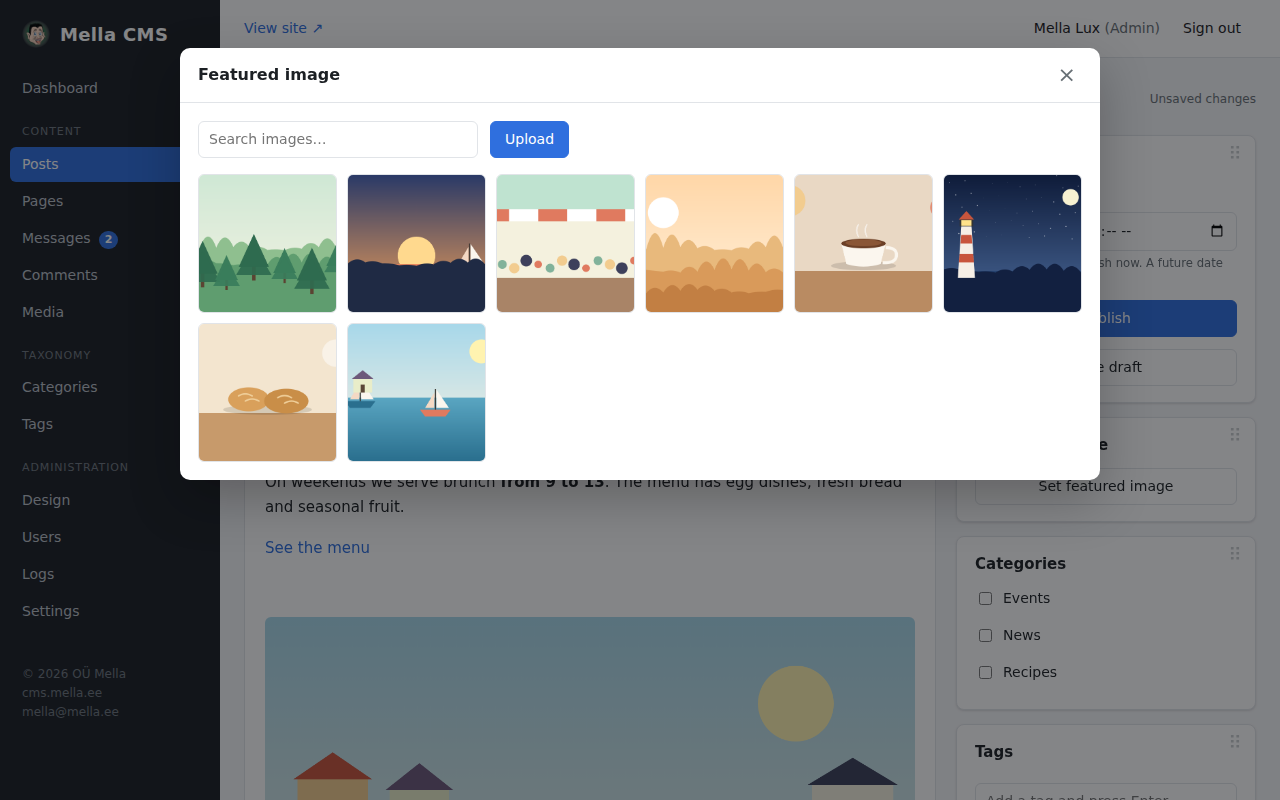
Task: Click the Mella CMS logo avatar
Action: coord(36,34)
